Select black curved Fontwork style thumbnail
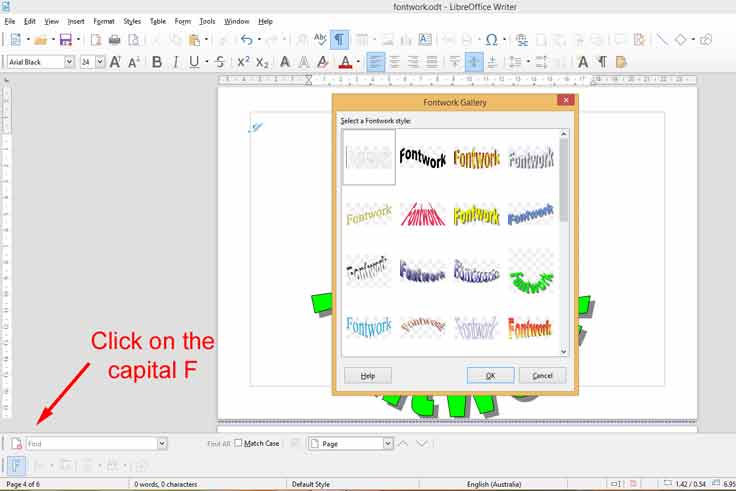Image resolution: width=736 pixels, height=491 pixels. tap(422, 158)
